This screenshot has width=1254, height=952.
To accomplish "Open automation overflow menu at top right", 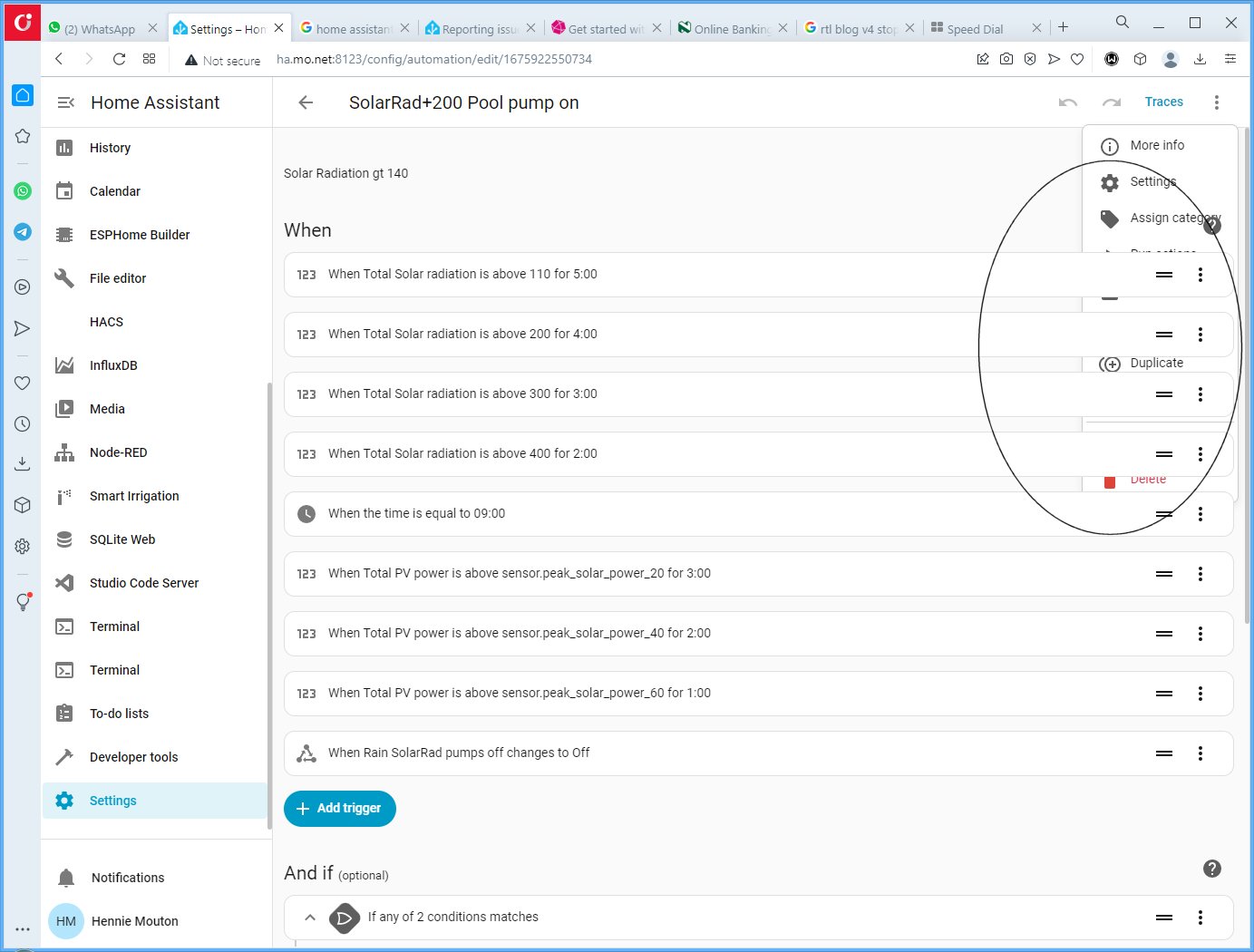I will click(1217, 102).
